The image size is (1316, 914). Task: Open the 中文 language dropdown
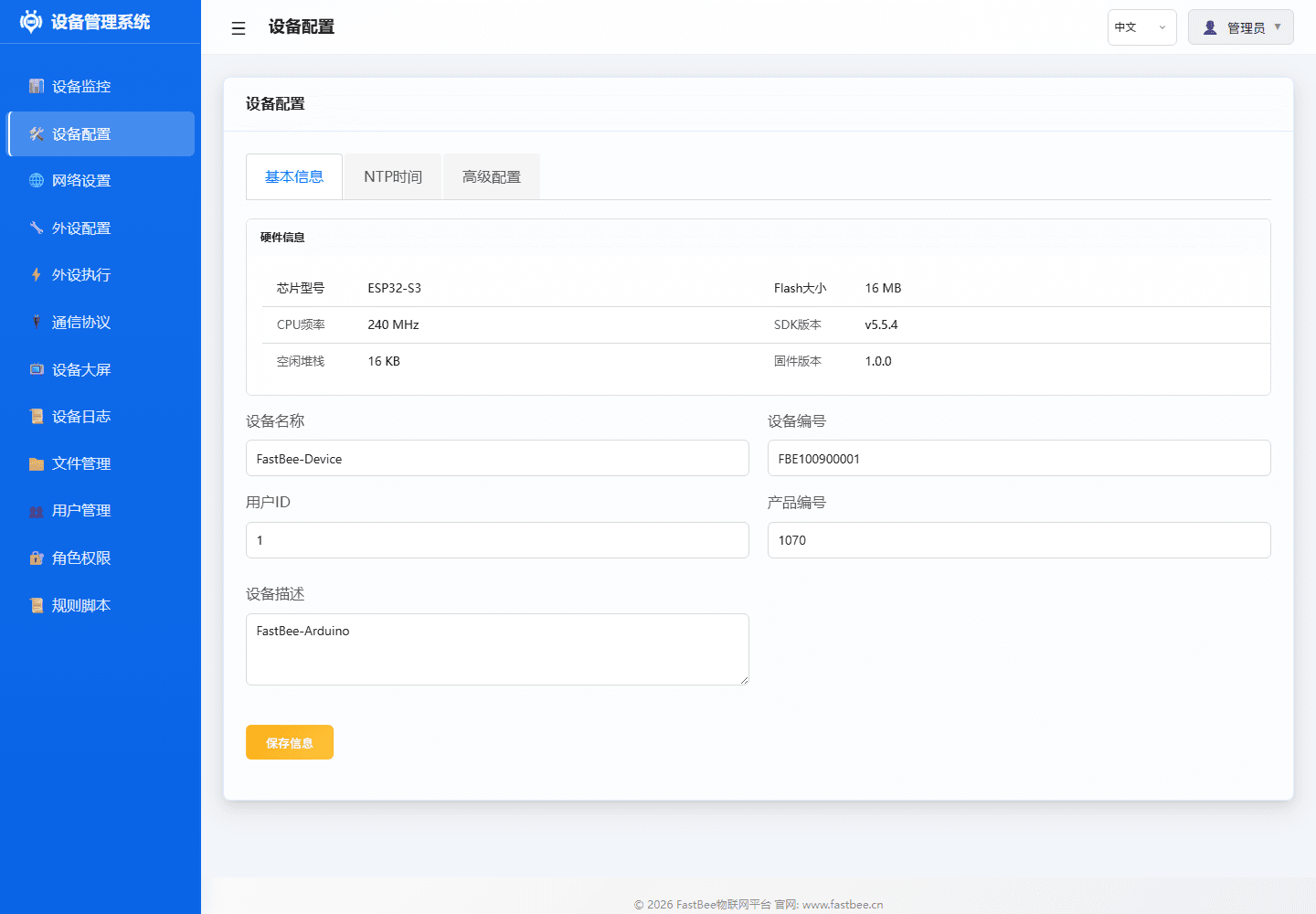[1141, 27]
